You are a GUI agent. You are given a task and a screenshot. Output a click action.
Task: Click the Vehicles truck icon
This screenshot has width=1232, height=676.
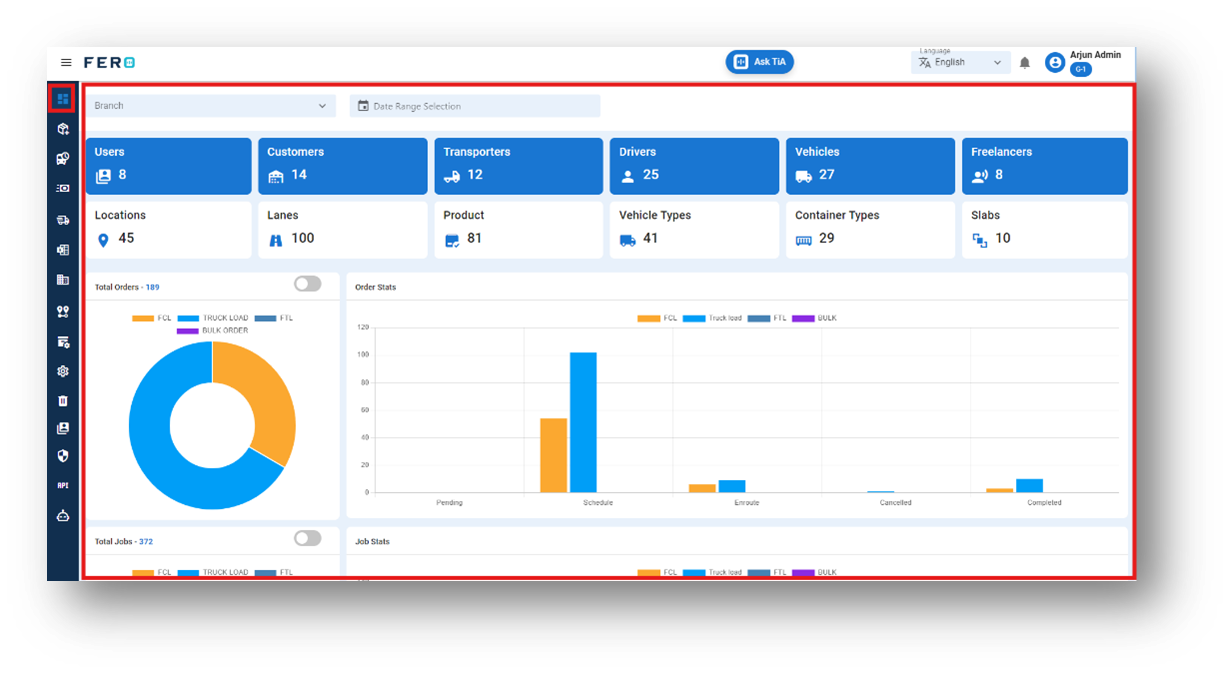pos(804,176)
